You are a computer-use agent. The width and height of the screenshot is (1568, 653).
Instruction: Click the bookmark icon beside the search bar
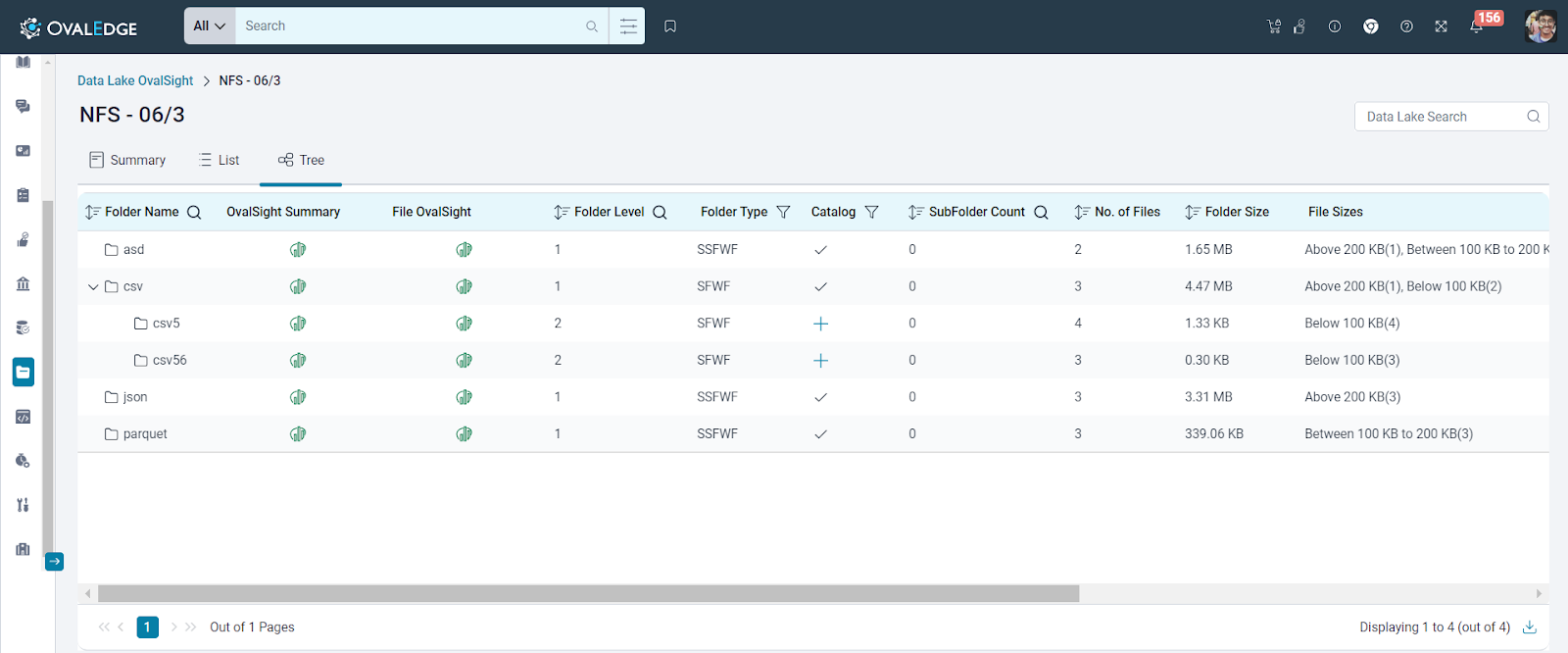click(x=670, y=26)
